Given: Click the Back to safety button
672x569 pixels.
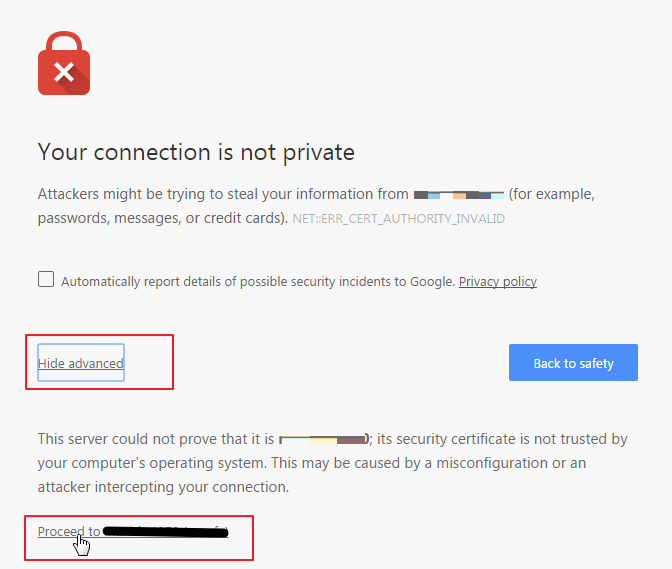Looking at the screenshot, I should (573, 362).
